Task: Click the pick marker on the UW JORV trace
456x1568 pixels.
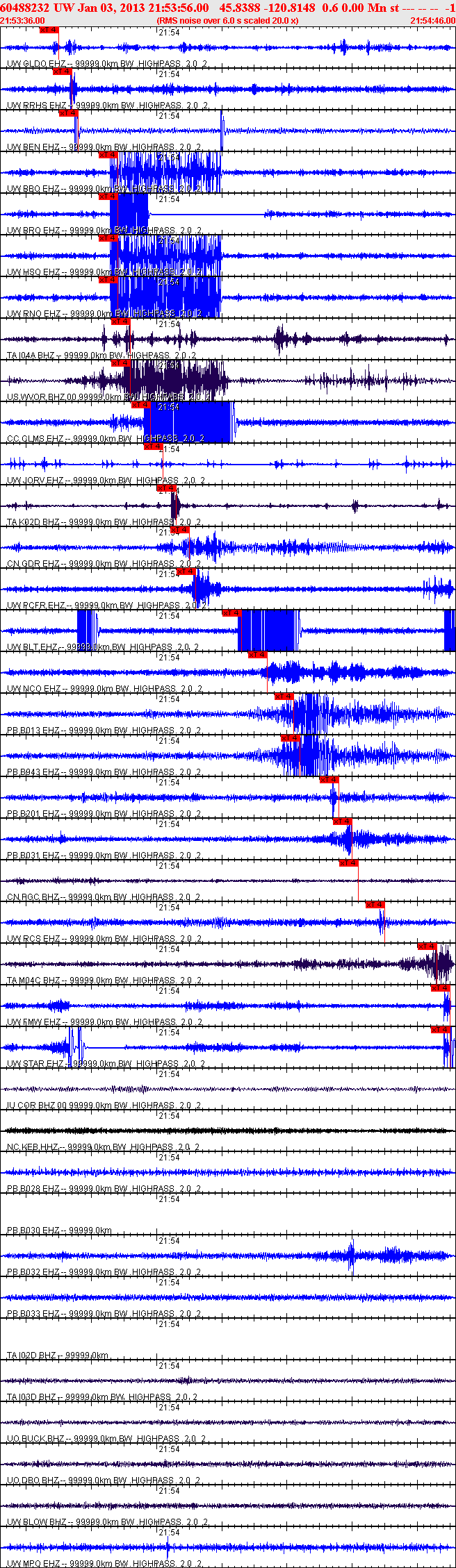Action: [x=154, y=447]
